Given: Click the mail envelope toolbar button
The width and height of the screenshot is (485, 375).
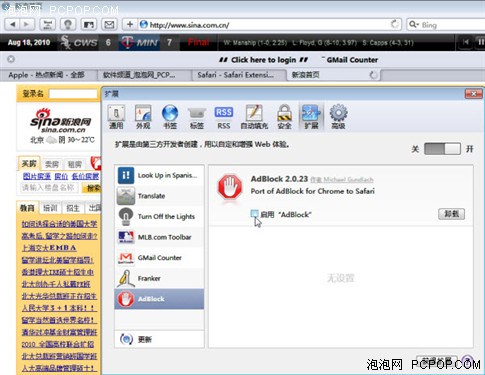Looking at the screenshot, I should [x=109, y=24].
